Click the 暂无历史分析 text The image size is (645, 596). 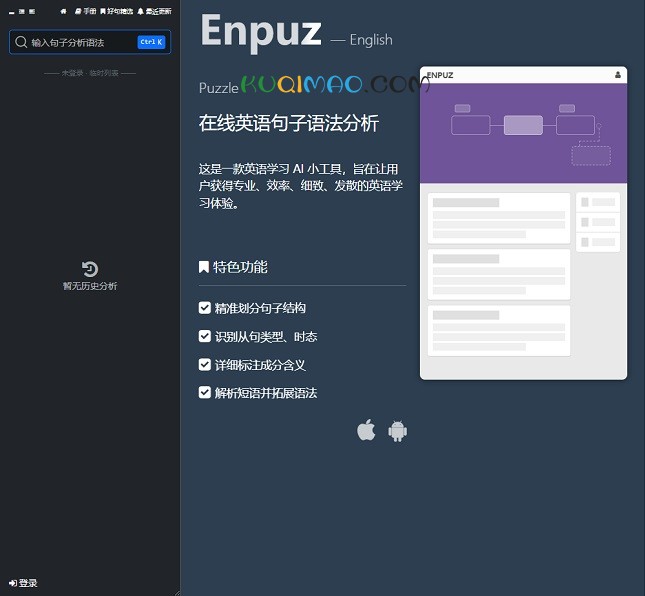(90, 286)
